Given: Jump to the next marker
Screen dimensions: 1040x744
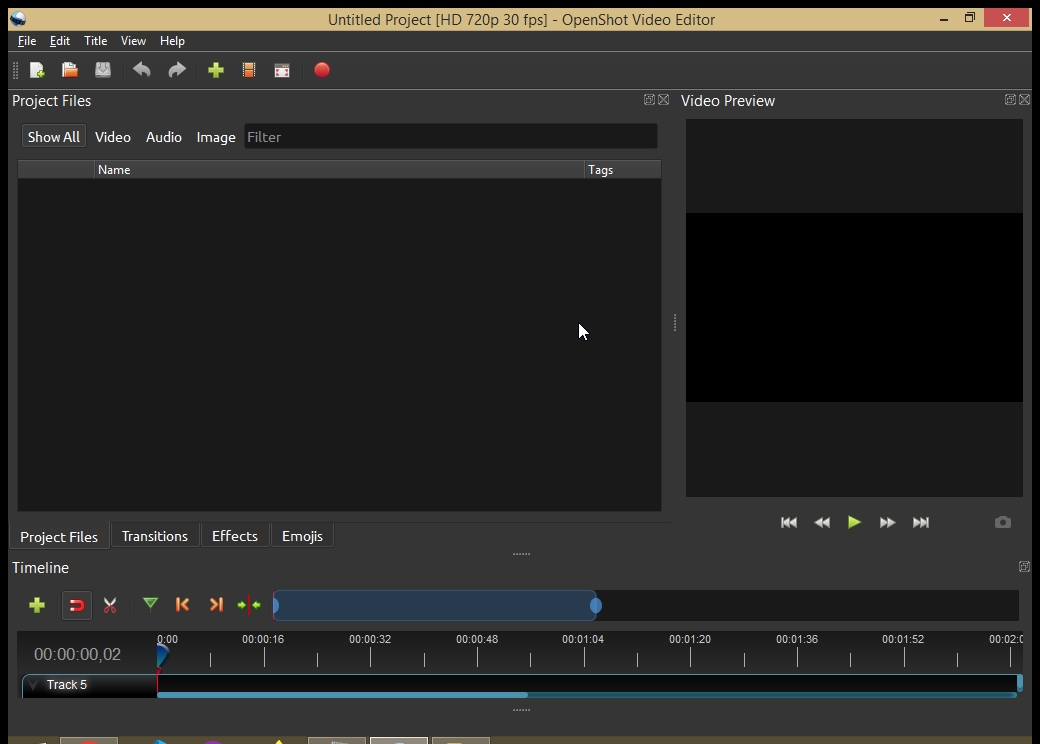Looking at the screenshot, I should (216, 605).
